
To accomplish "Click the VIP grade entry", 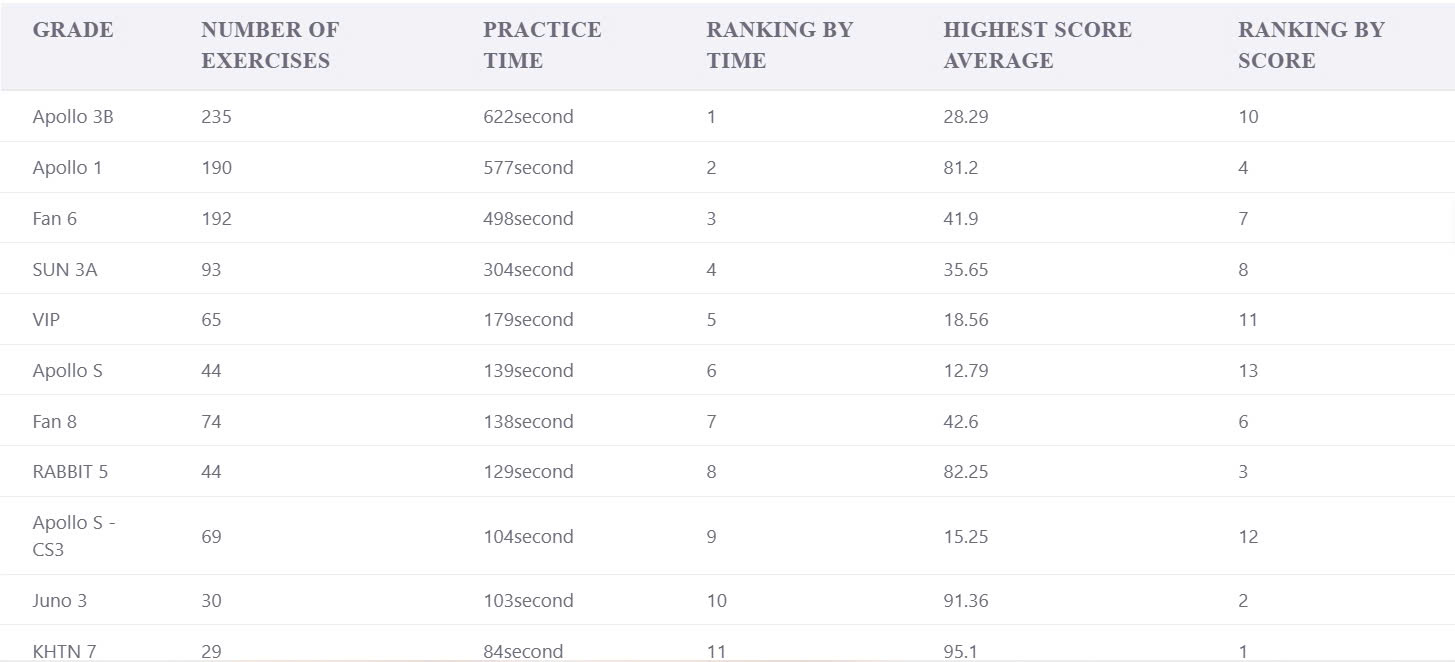I will pyautogui.click(x=46, y=320).
